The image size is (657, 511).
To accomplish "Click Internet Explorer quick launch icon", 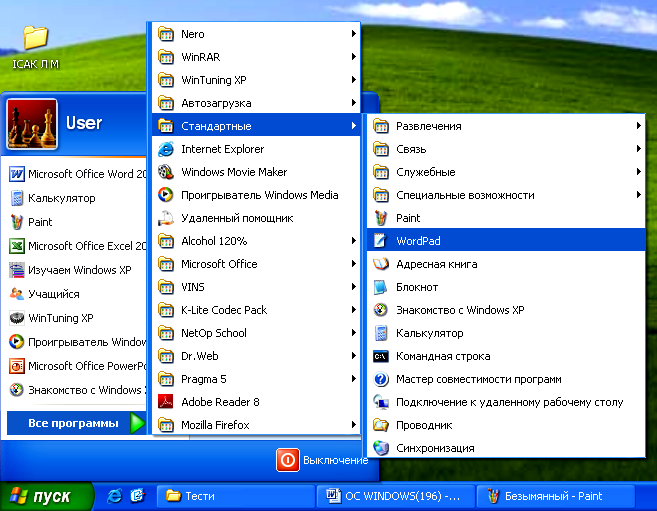I will [114, 496].
